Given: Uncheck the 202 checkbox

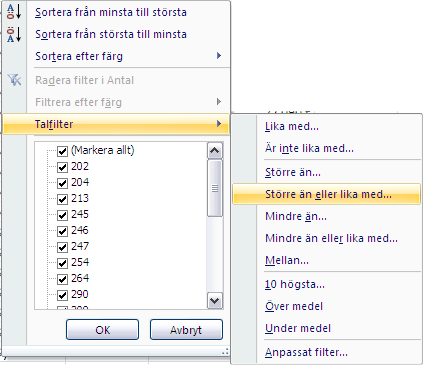Looking at the screenshot, I should pos(62,167).
